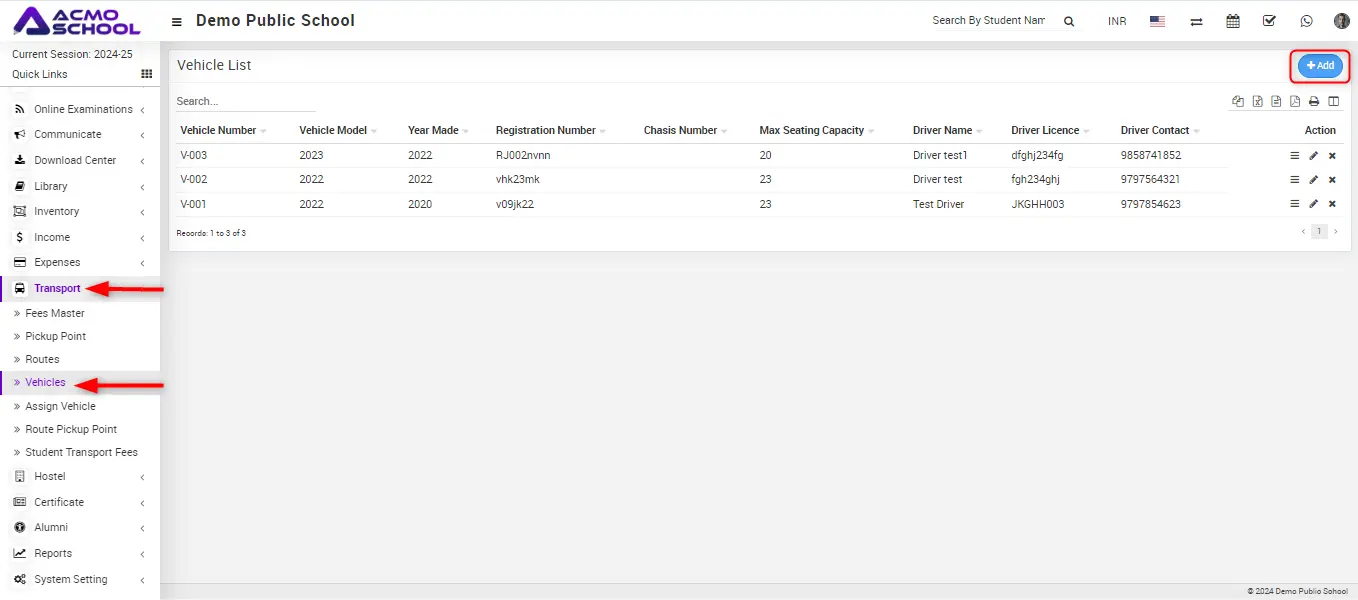Viewport: 1358px width, 600px height.
Task: Sort table by Vehicle Number header
Action: (218, 131)
